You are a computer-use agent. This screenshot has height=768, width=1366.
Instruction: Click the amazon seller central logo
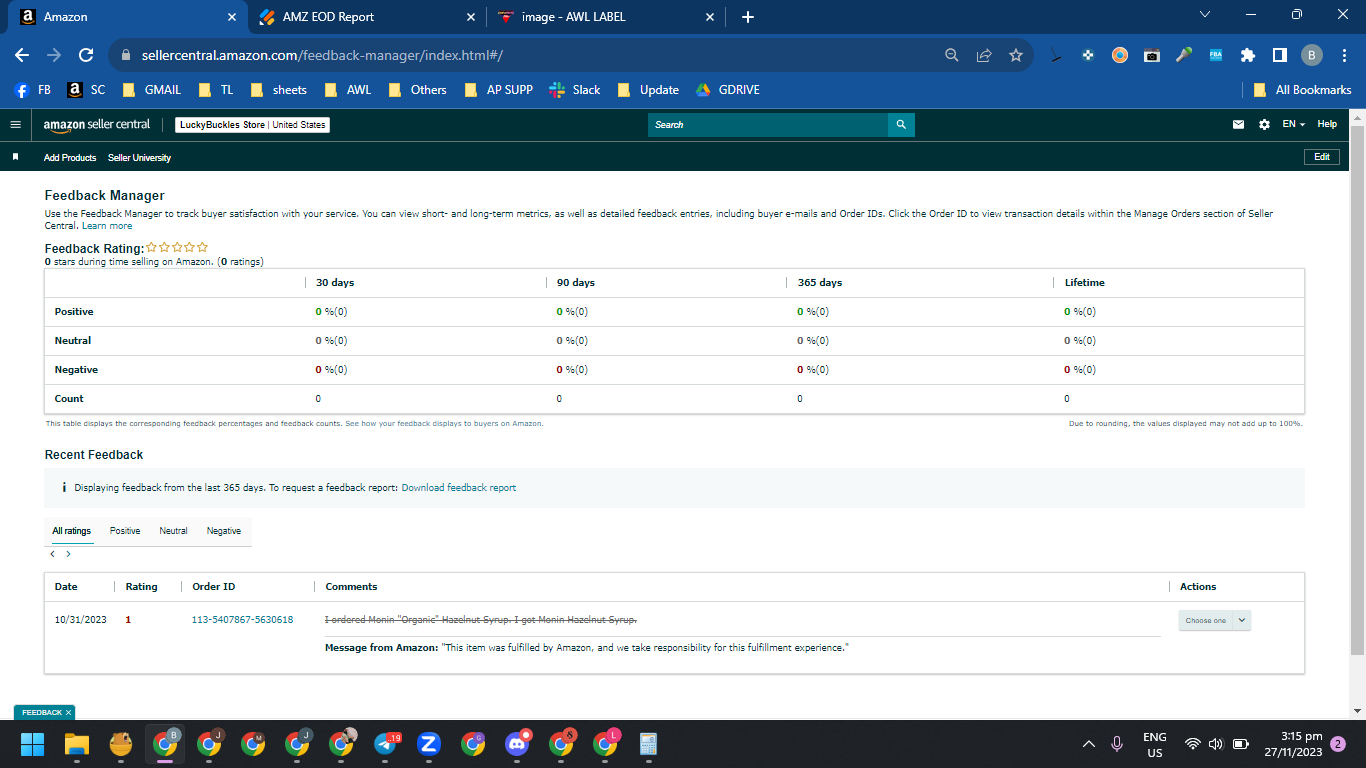click(x=97, y=125)
